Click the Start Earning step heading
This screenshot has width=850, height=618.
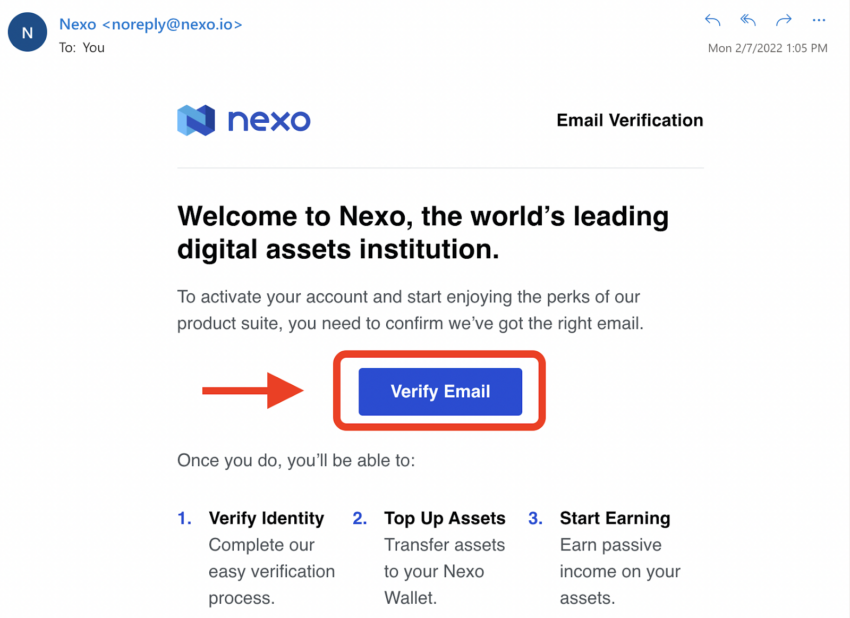(x=615, y=518)
